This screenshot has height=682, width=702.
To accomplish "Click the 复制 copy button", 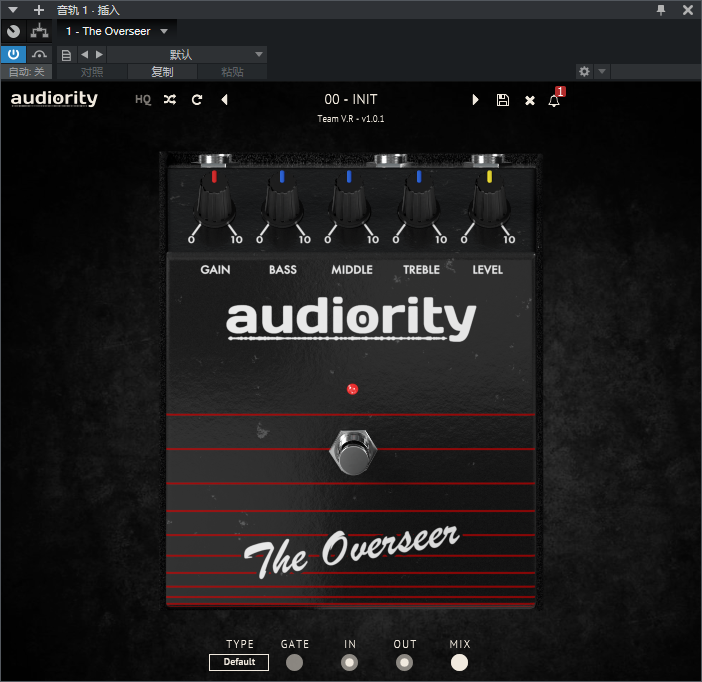I will coord(162,72).
